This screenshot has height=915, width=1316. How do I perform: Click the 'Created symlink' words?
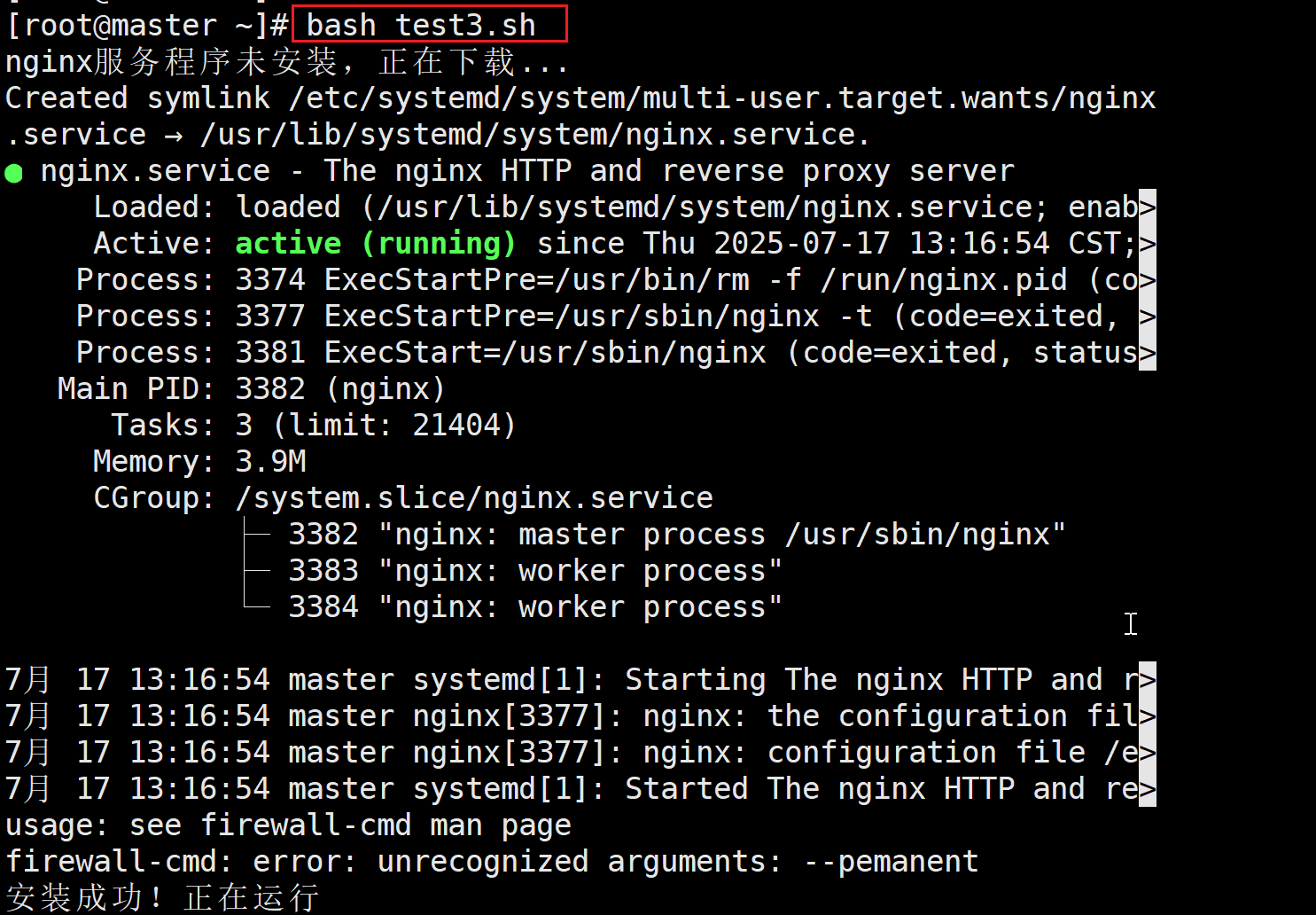pyautogui.click(x=137, y=98)
